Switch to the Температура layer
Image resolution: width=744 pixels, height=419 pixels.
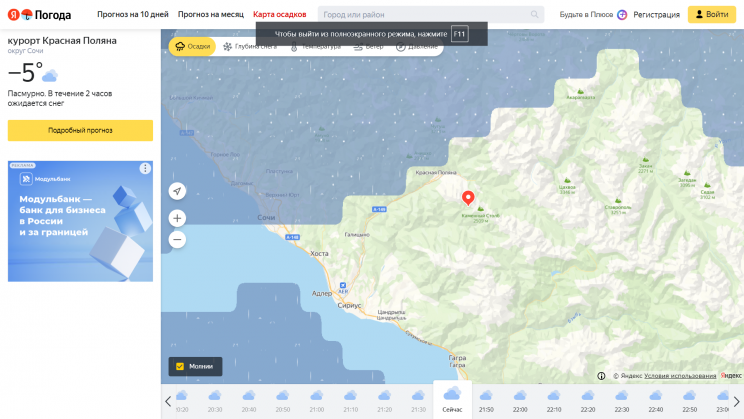pyautogui.click(x=316, y=47)
